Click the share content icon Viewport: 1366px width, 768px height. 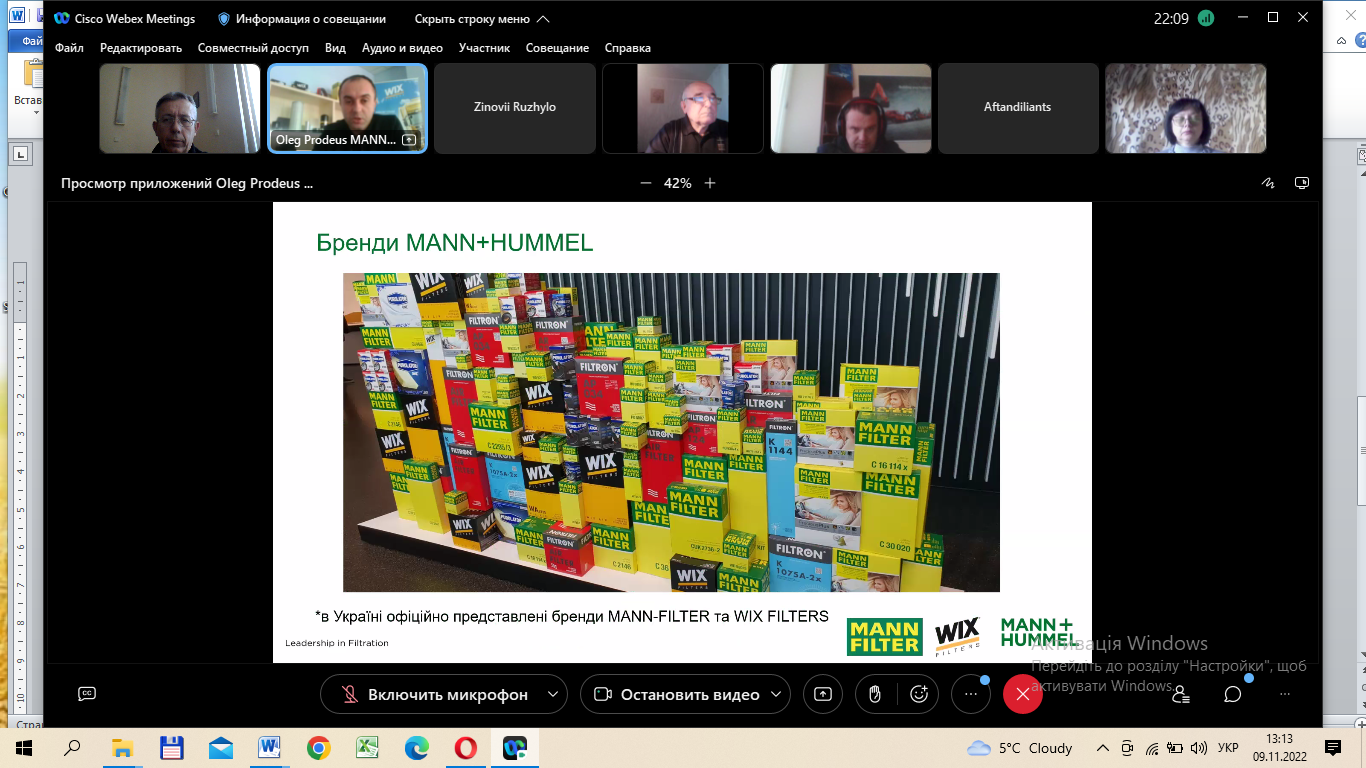point(823,695)
